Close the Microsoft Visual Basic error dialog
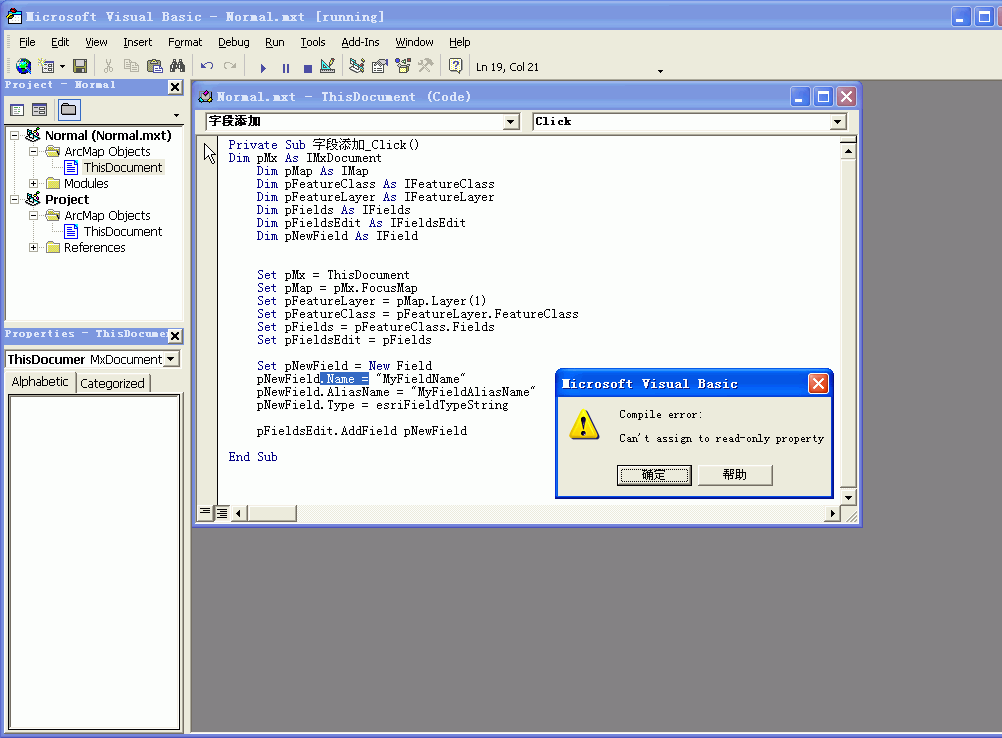 point(818,383)
